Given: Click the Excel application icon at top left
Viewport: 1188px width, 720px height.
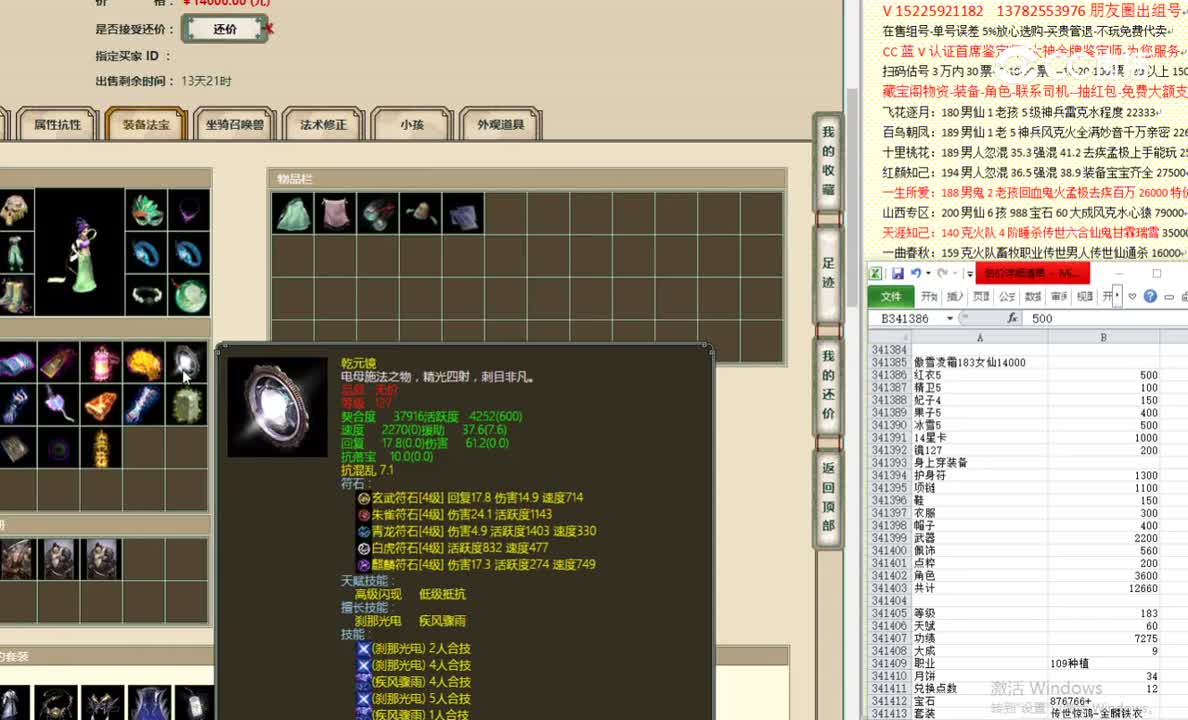Looking at the screenshot, I should (876, 272).
